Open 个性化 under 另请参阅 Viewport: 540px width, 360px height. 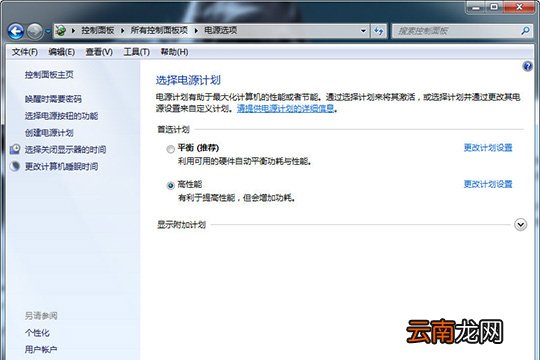pos(37,333)
